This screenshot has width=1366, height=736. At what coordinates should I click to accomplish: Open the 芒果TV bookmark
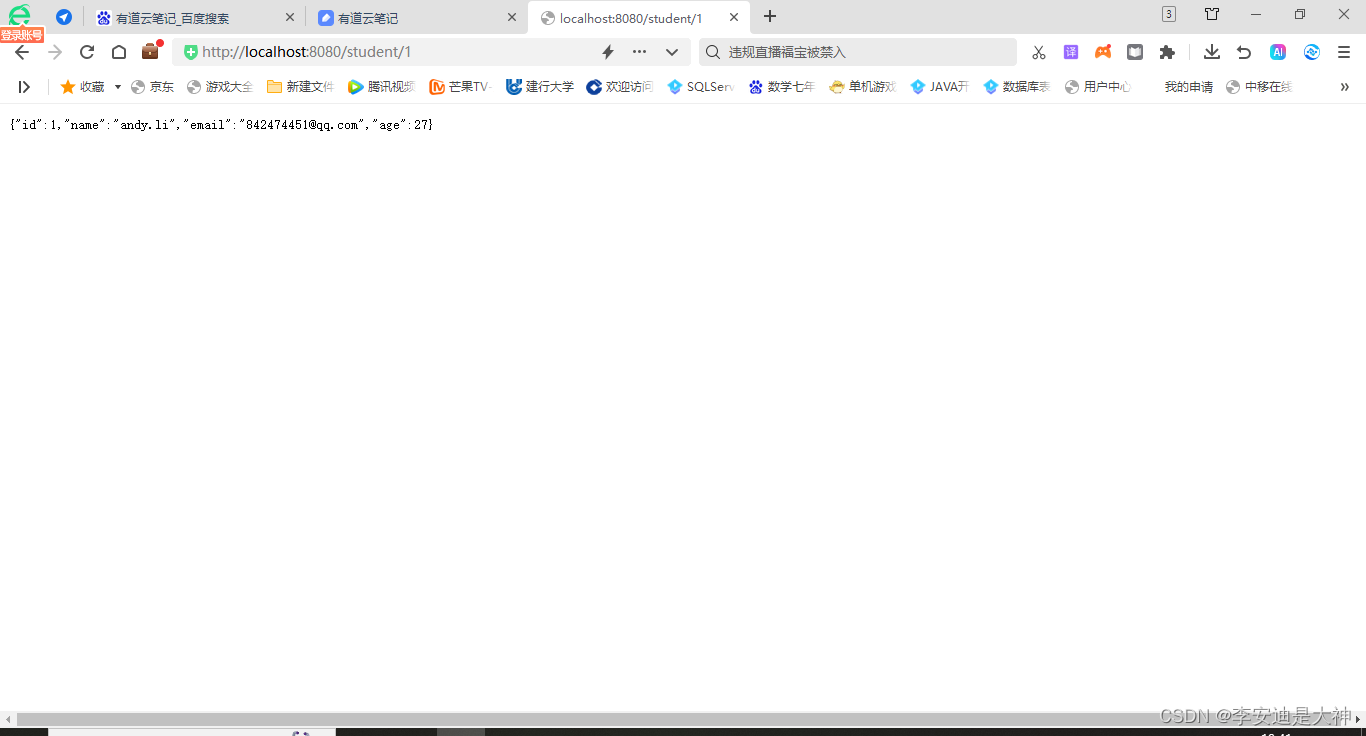[461, 87]
